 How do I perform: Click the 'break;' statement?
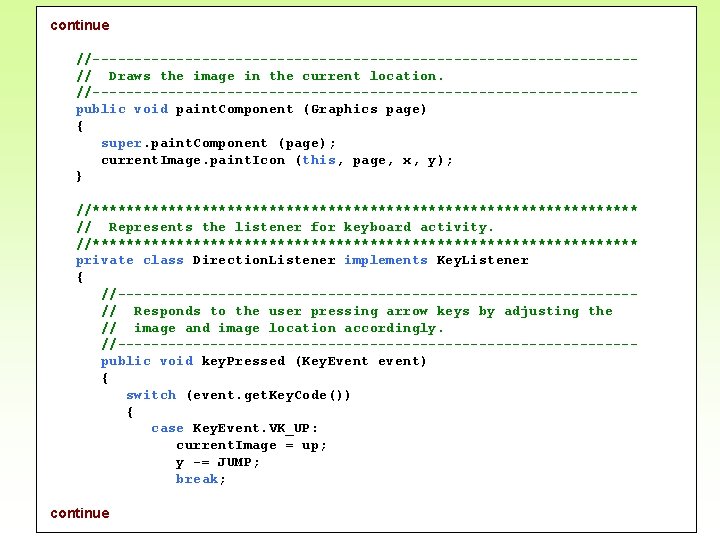(x=201, y=479)
